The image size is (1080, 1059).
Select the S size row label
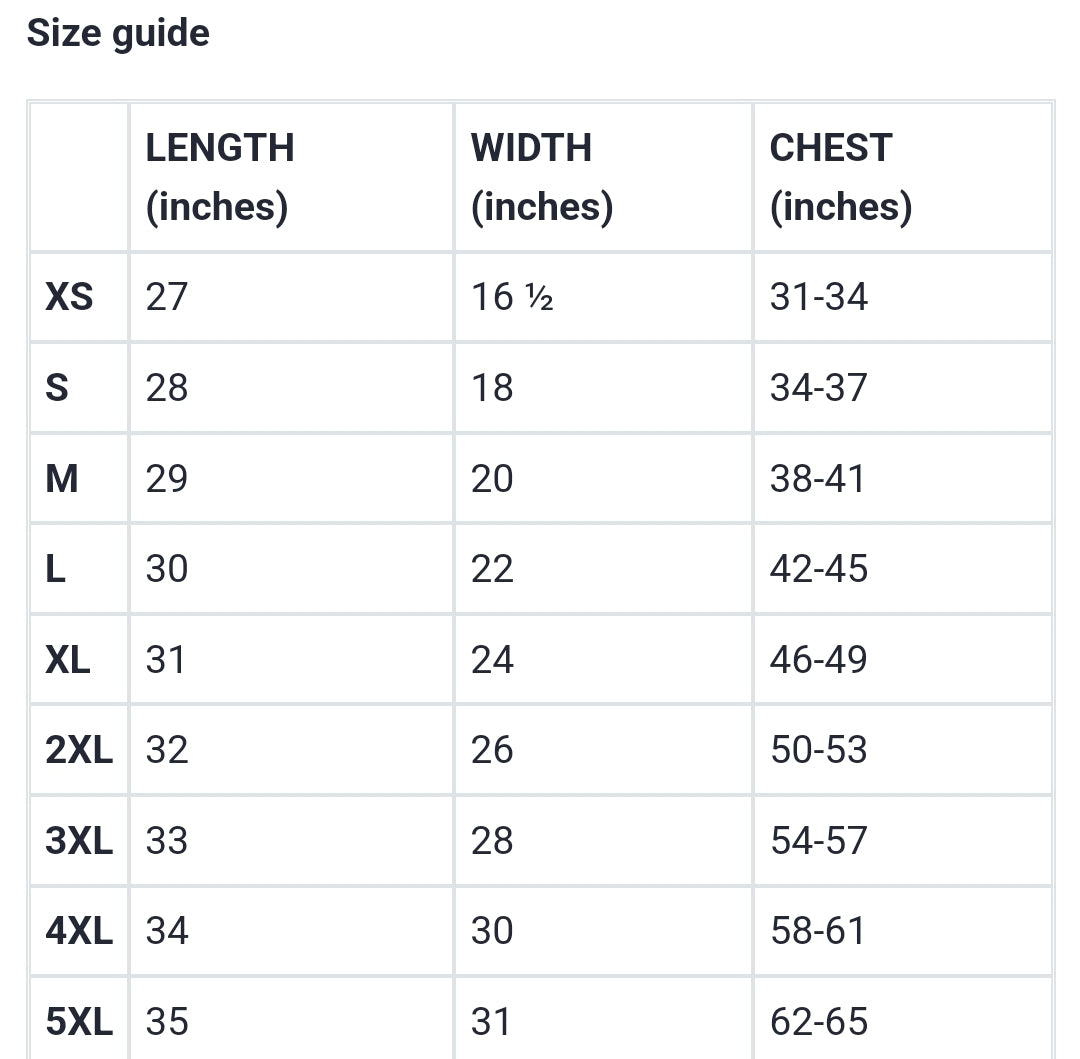tap(57, 388)
